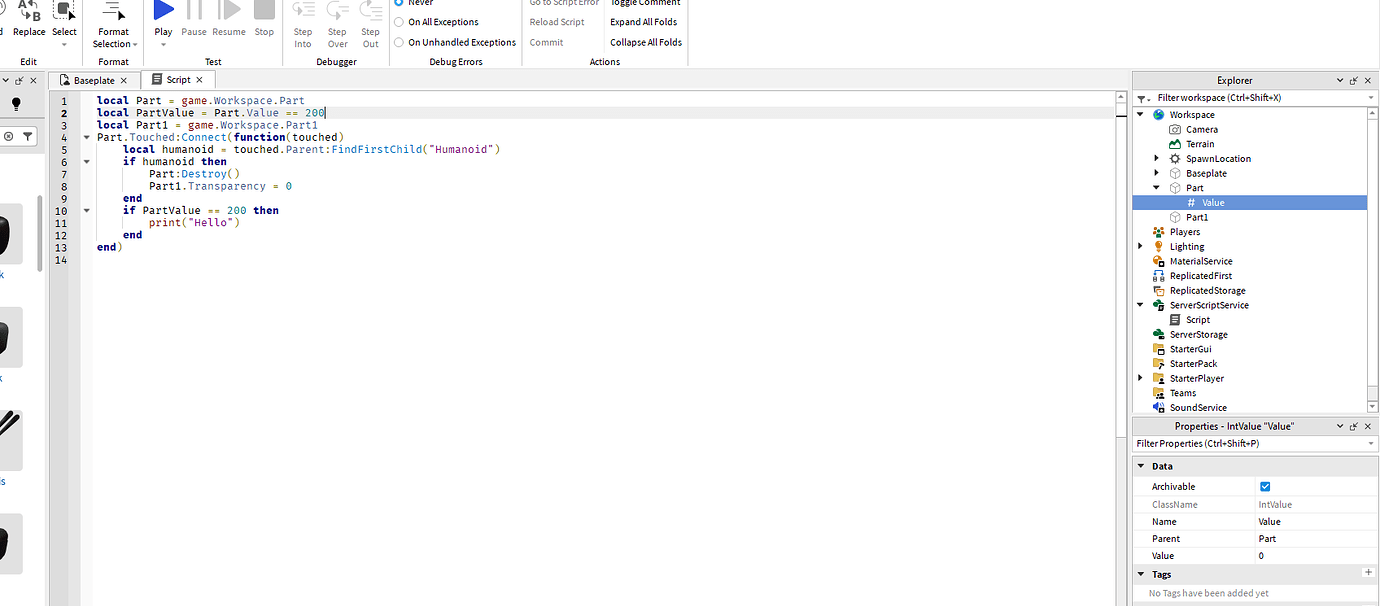1380x606 pixels.
Task: Collapse the code fold at line 4
Action: click(x=86, y=136)
